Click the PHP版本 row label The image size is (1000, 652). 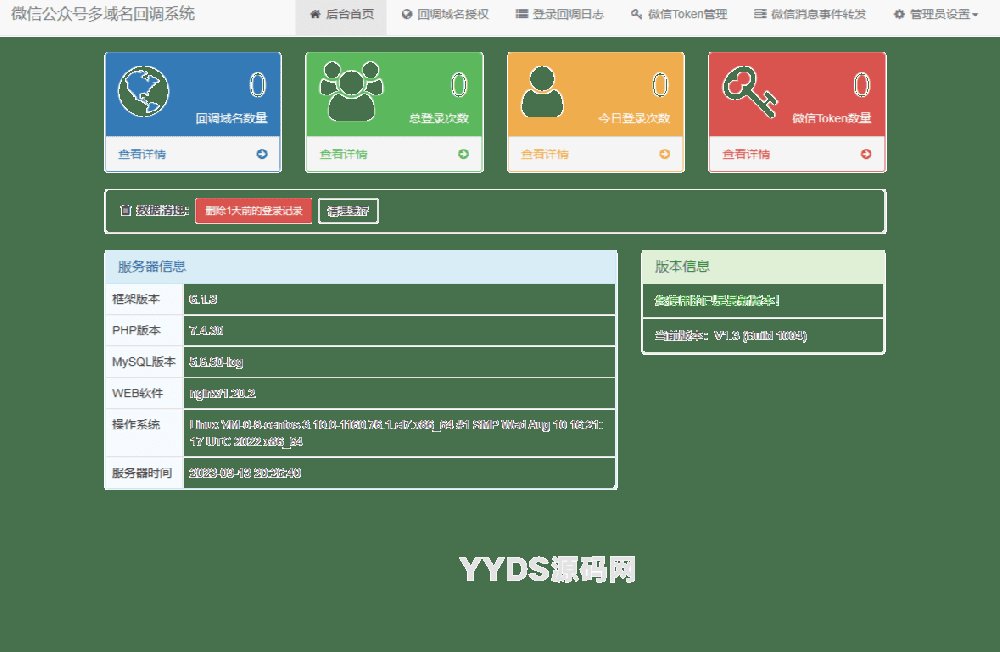tap(136, 330)
